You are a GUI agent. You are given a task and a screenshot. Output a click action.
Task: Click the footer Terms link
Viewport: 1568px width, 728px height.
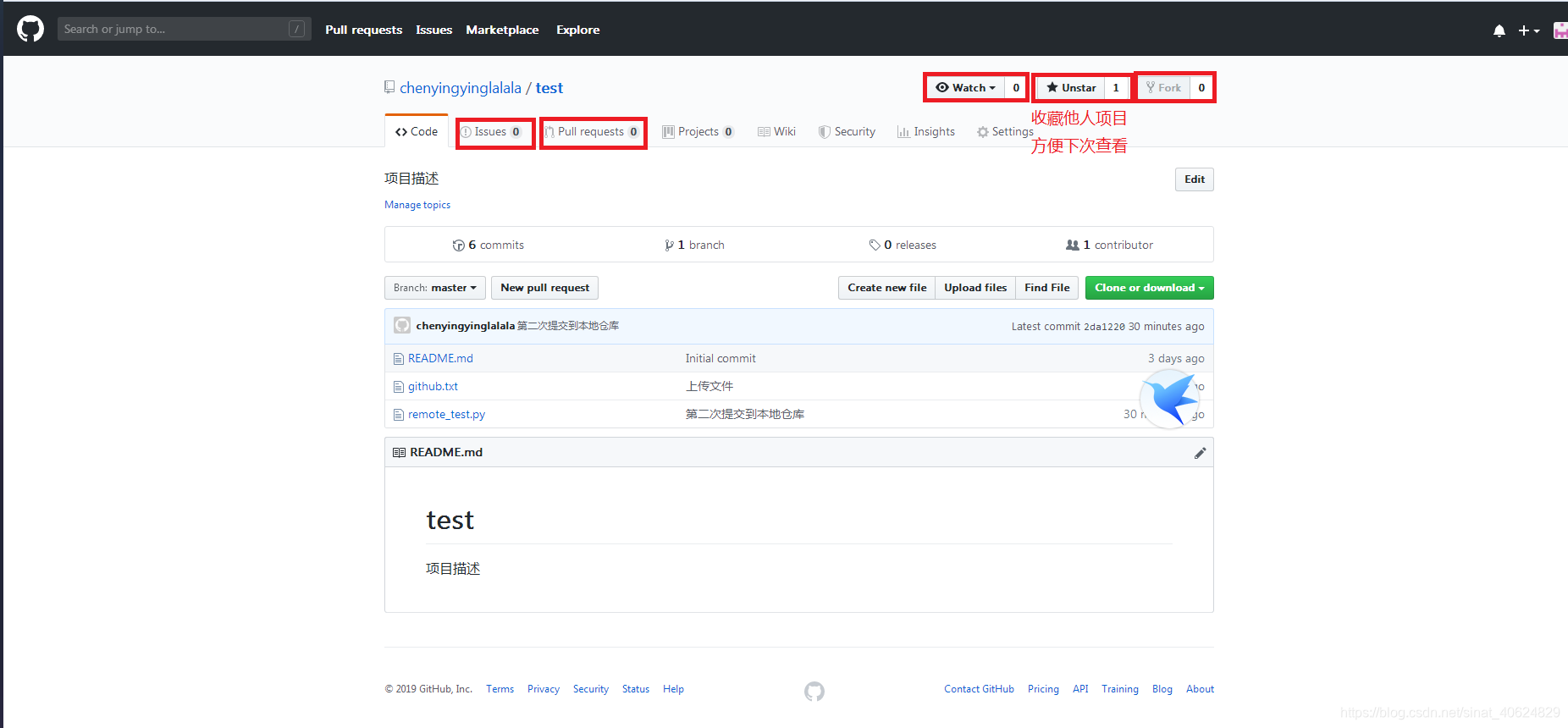(x=500, y=689)
